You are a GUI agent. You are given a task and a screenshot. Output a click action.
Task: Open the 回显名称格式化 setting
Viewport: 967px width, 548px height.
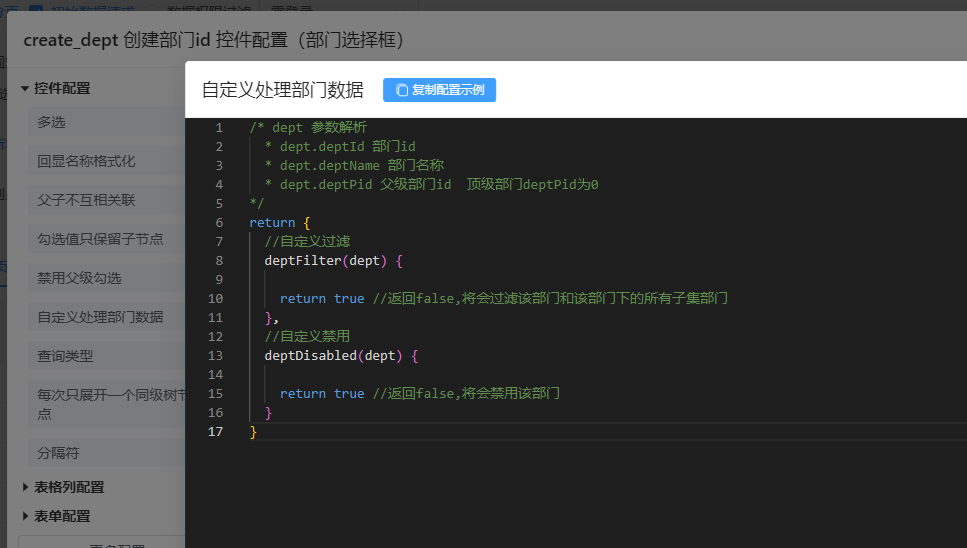pos(86,161)
